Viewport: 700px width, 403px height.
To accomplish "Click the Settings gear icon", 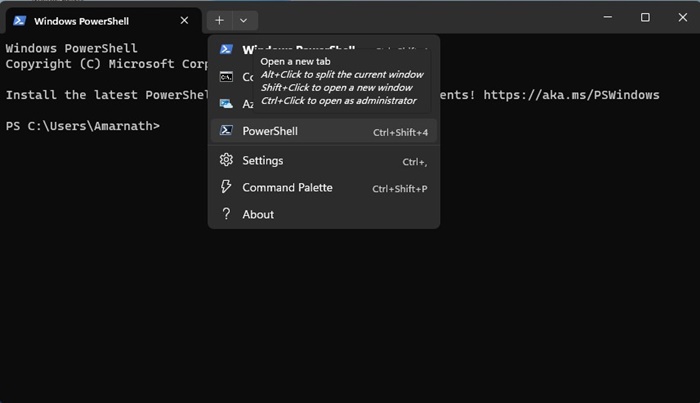I will (x=226, y=160).
